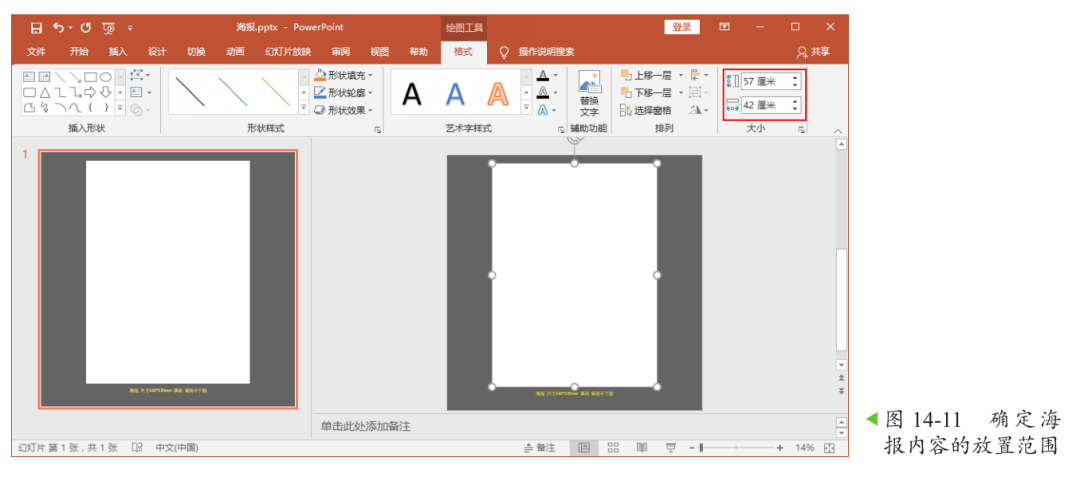Open the text outline dropdown arrow
This screenshot has height=477, width=1080.
coord(555,92)
